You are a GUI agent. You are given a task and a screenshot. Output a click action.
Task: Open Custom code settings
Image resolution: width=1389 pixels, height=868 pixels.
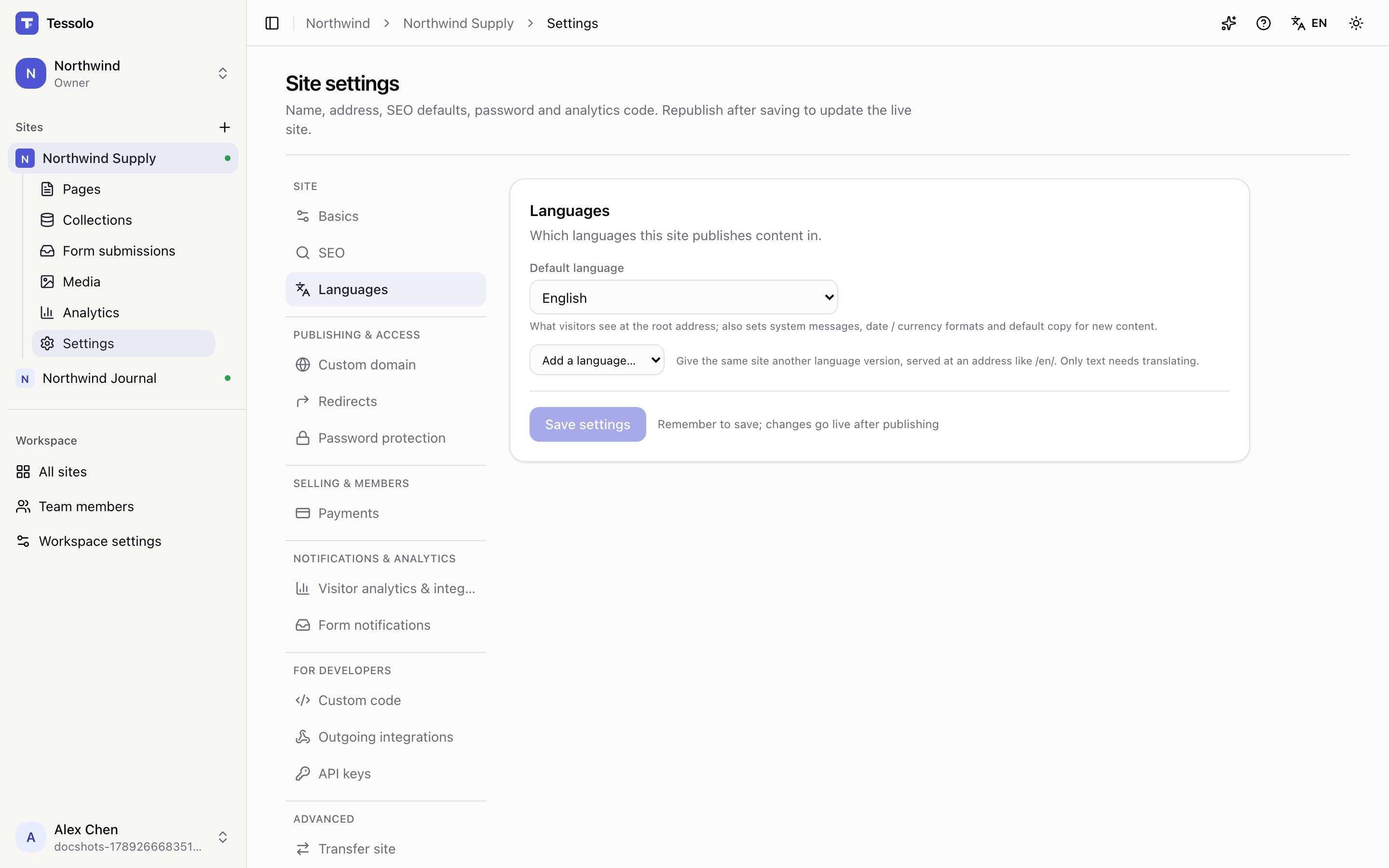[386, 700]
